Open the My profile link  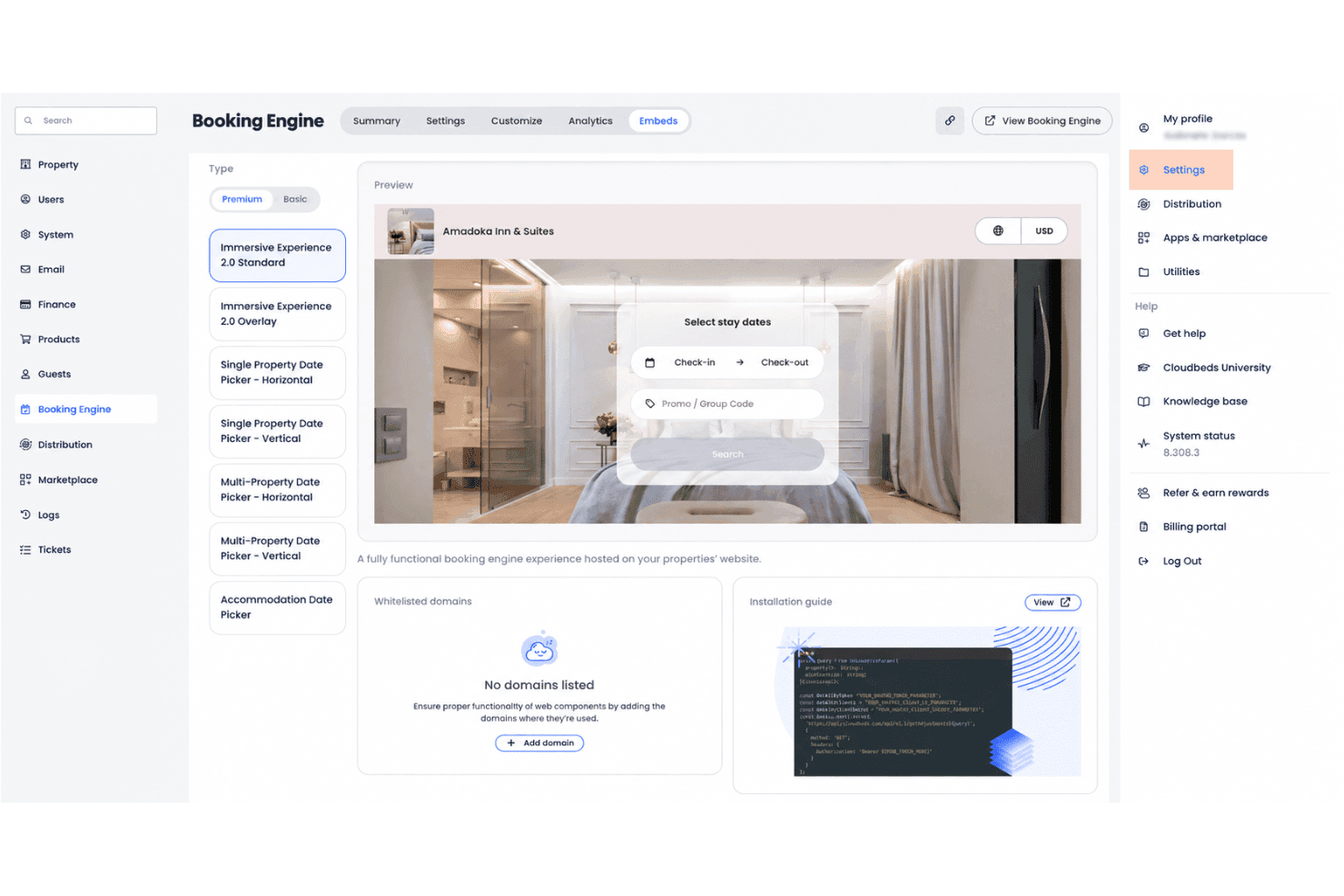click(1188, 119)
